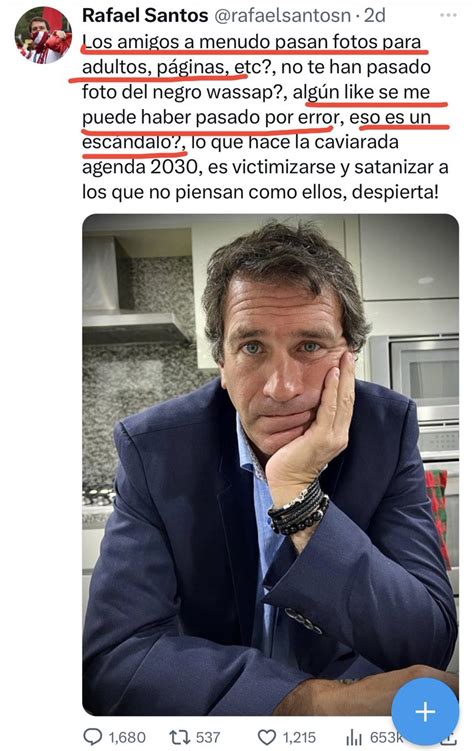This screenshot has height=751, width=474.
Task: Open the display name Rafael Santos
Action: coord(145,15)
